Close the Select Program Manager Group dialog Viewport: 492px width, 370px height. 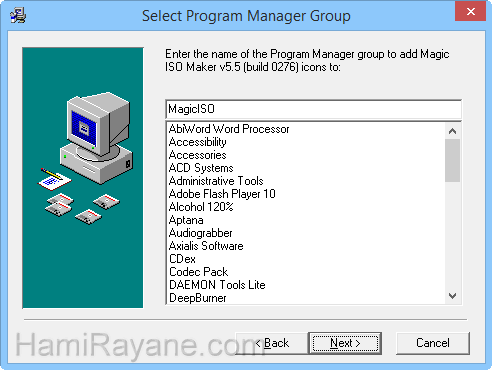[x=471, y=12]
